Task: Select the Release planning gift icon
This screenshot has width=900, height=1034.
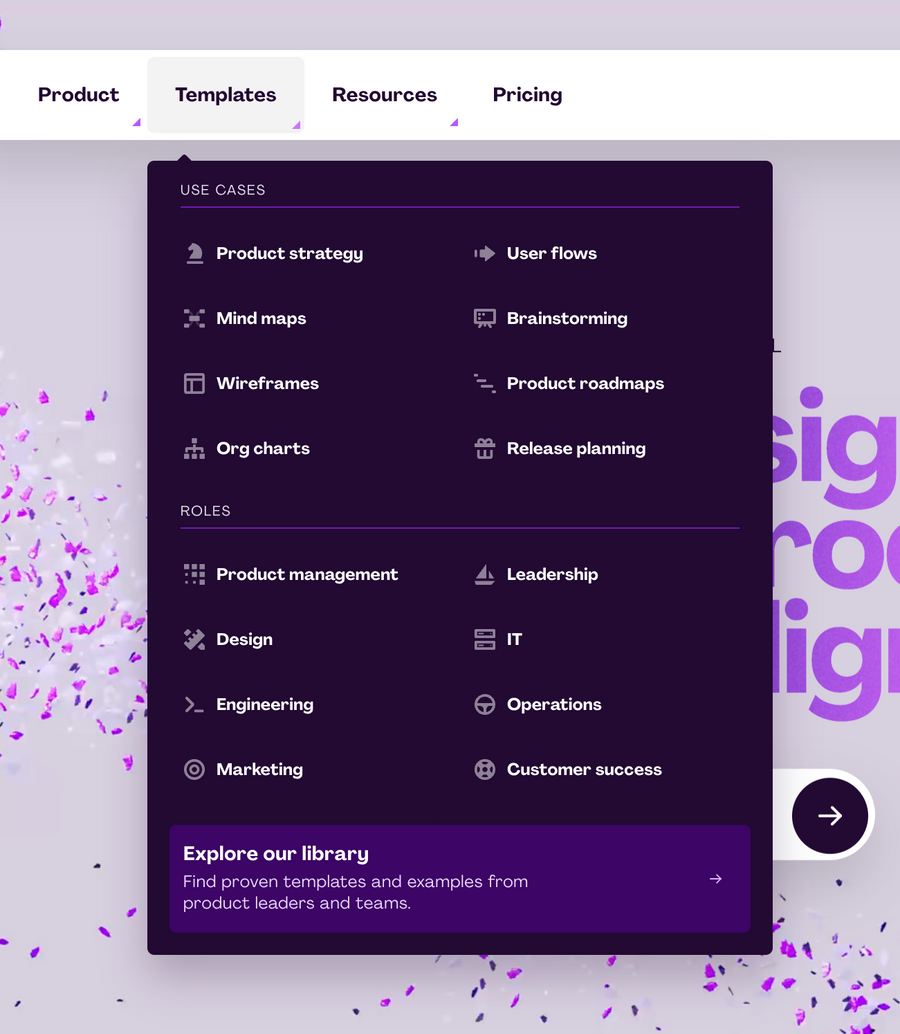Action: coord(485,448)
